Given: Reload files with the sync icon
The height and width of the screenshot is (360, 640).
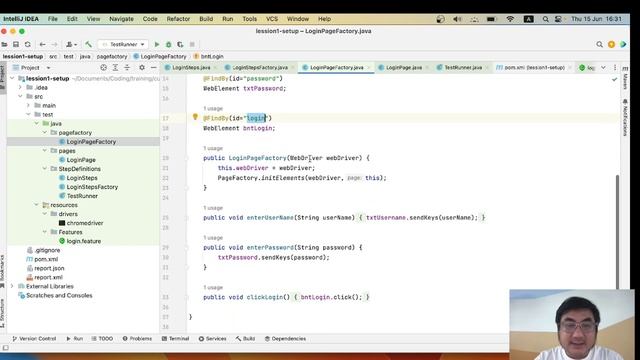Looking at the screenshot, I should (27, 44).
